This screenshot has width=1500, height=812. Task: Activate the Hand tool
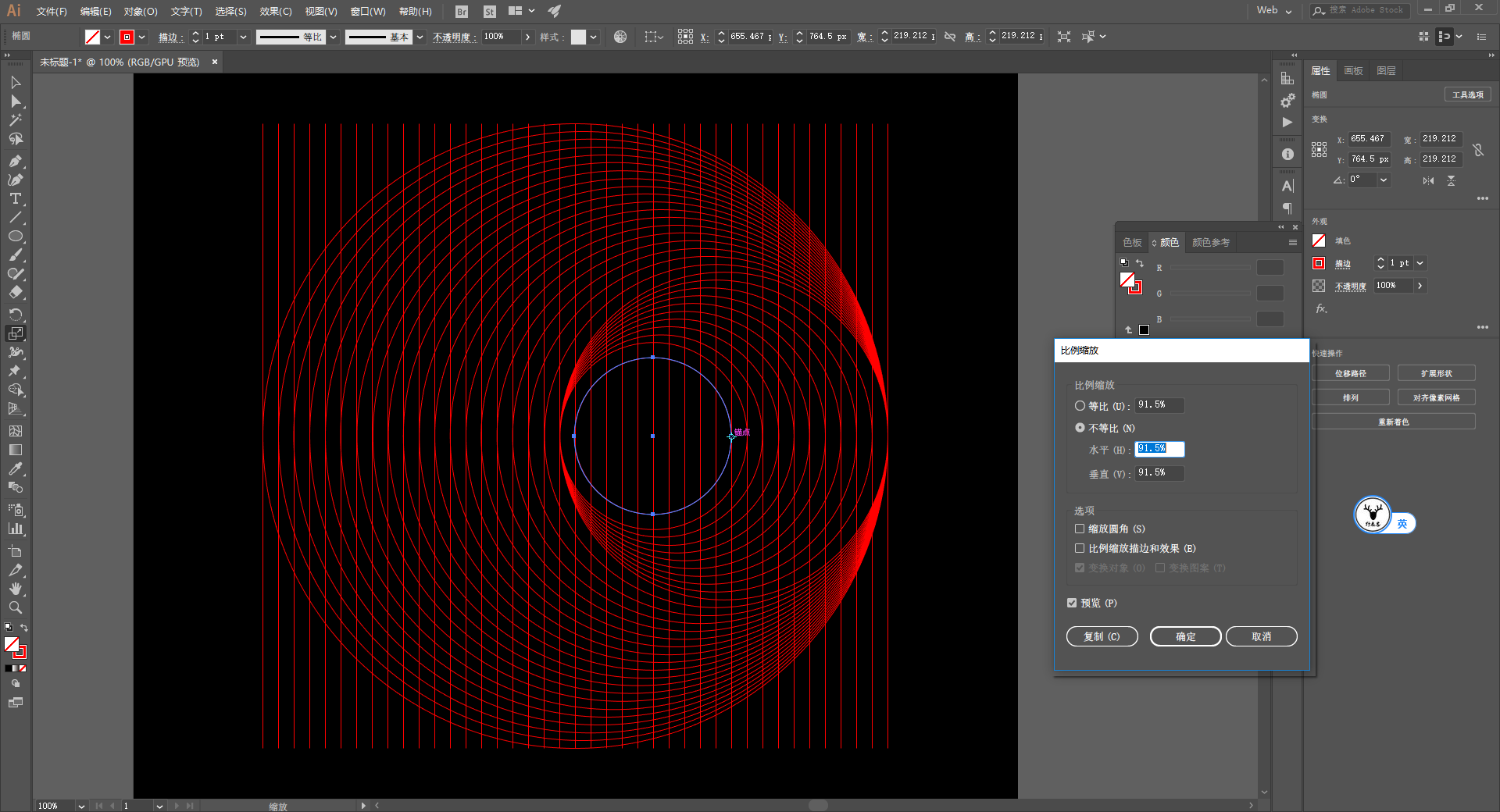click(15, 589)
